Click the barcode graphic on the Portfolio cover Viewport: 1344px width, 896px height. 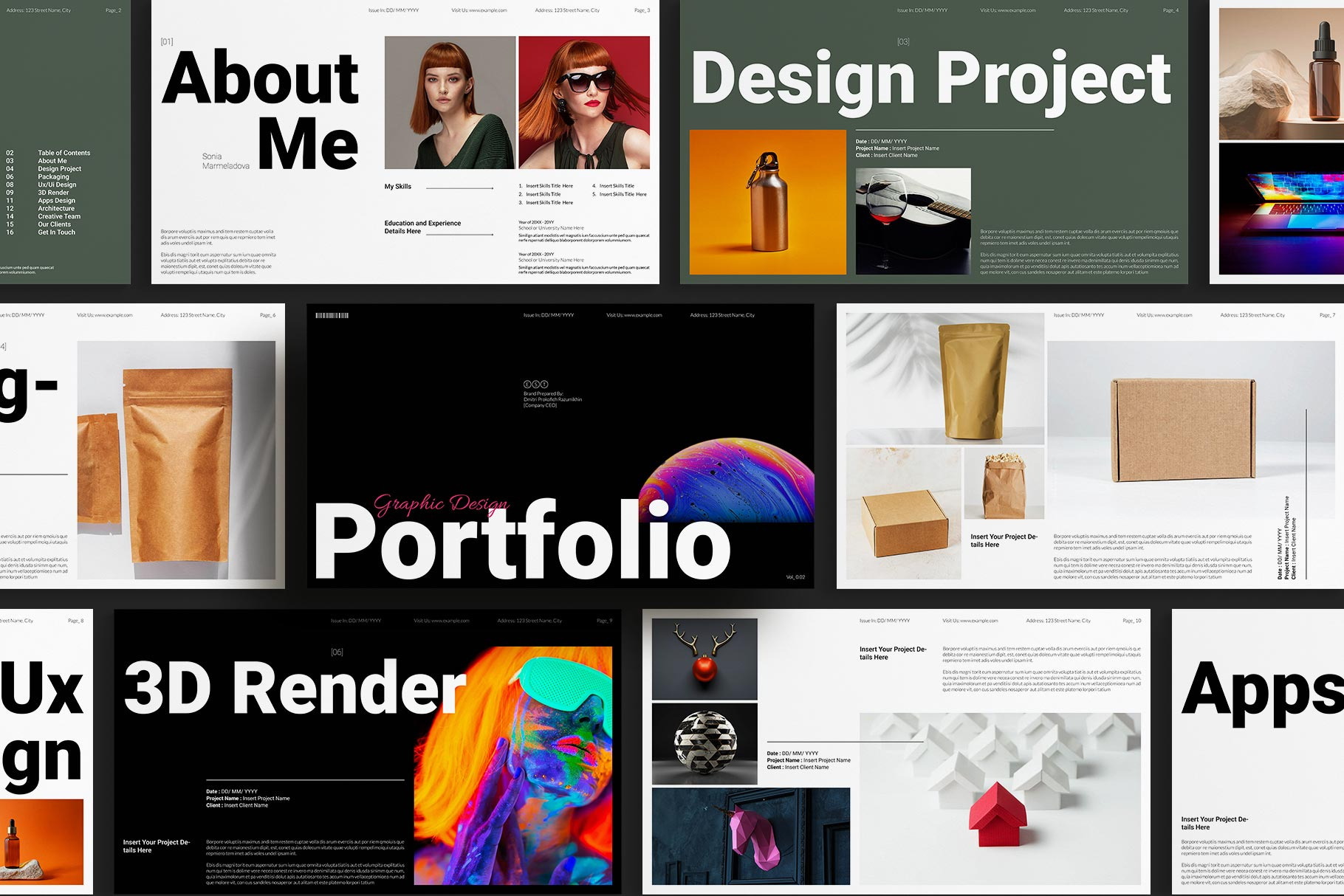tap(332, 315)
